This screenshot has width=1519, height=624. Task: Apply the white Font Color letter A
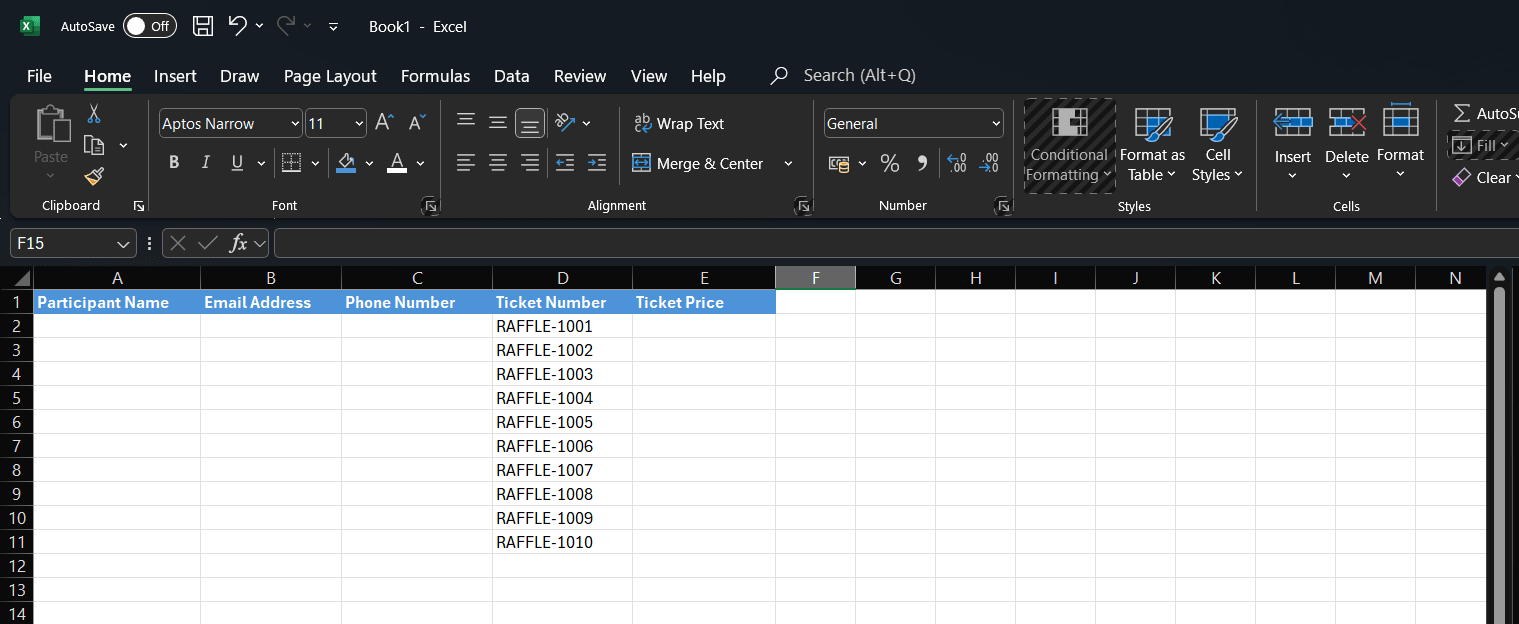pyautogui.click(x=397, y=162)
